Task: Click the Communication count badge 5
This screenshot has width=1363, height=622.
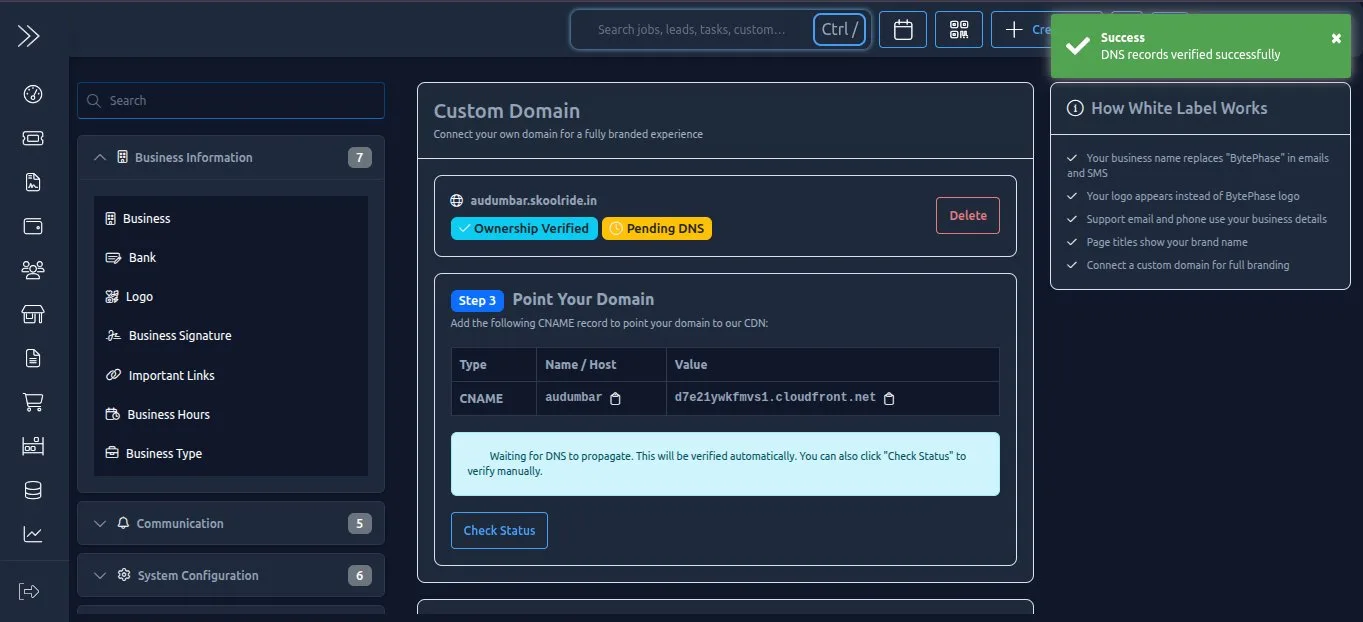Action: 360,523
